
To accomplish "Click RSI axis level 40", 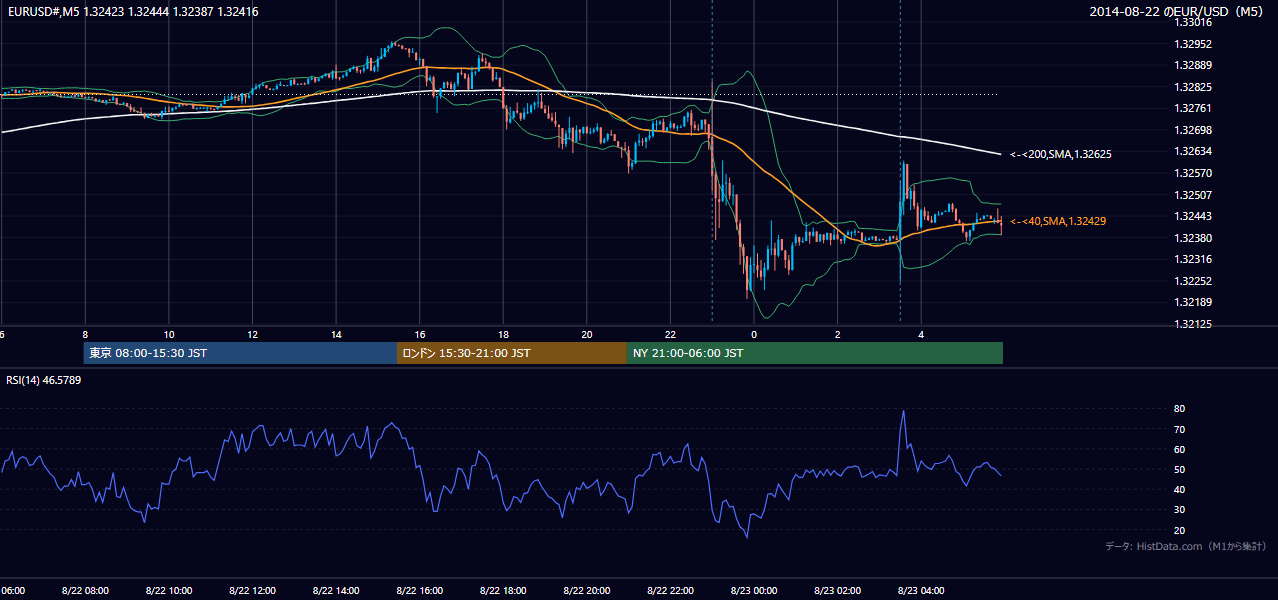I will (1179, 489).
